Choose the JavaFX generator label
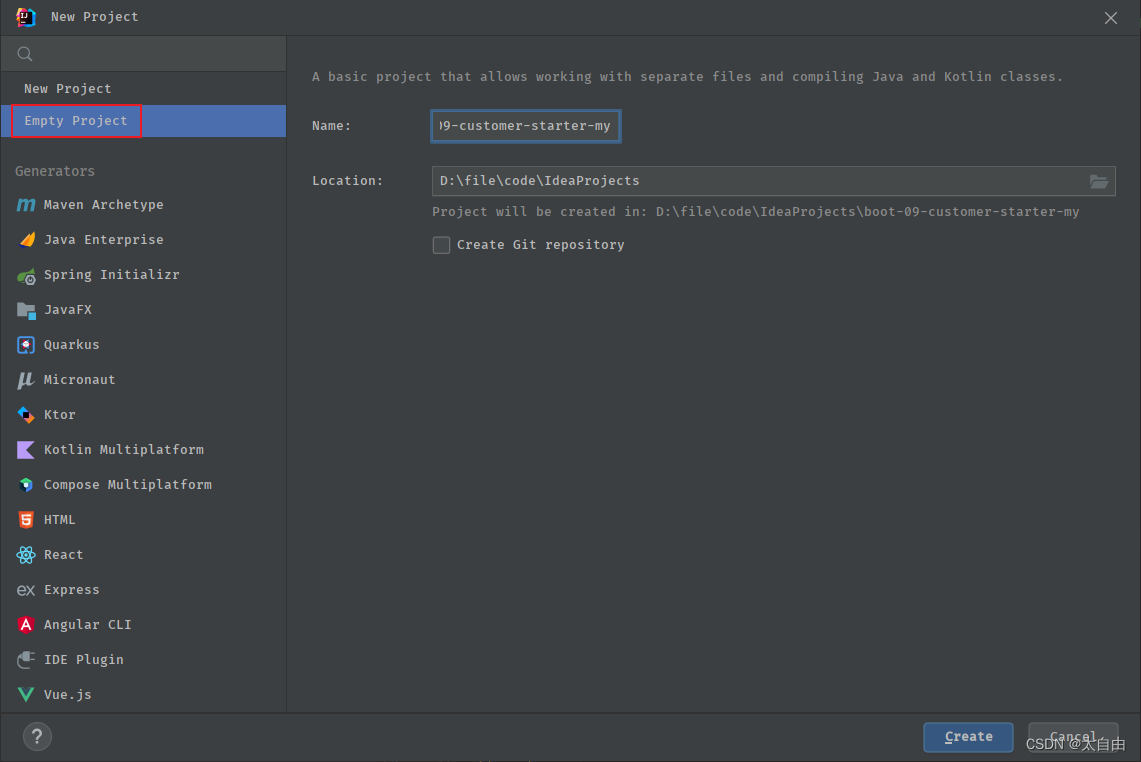 click(68, 310)
